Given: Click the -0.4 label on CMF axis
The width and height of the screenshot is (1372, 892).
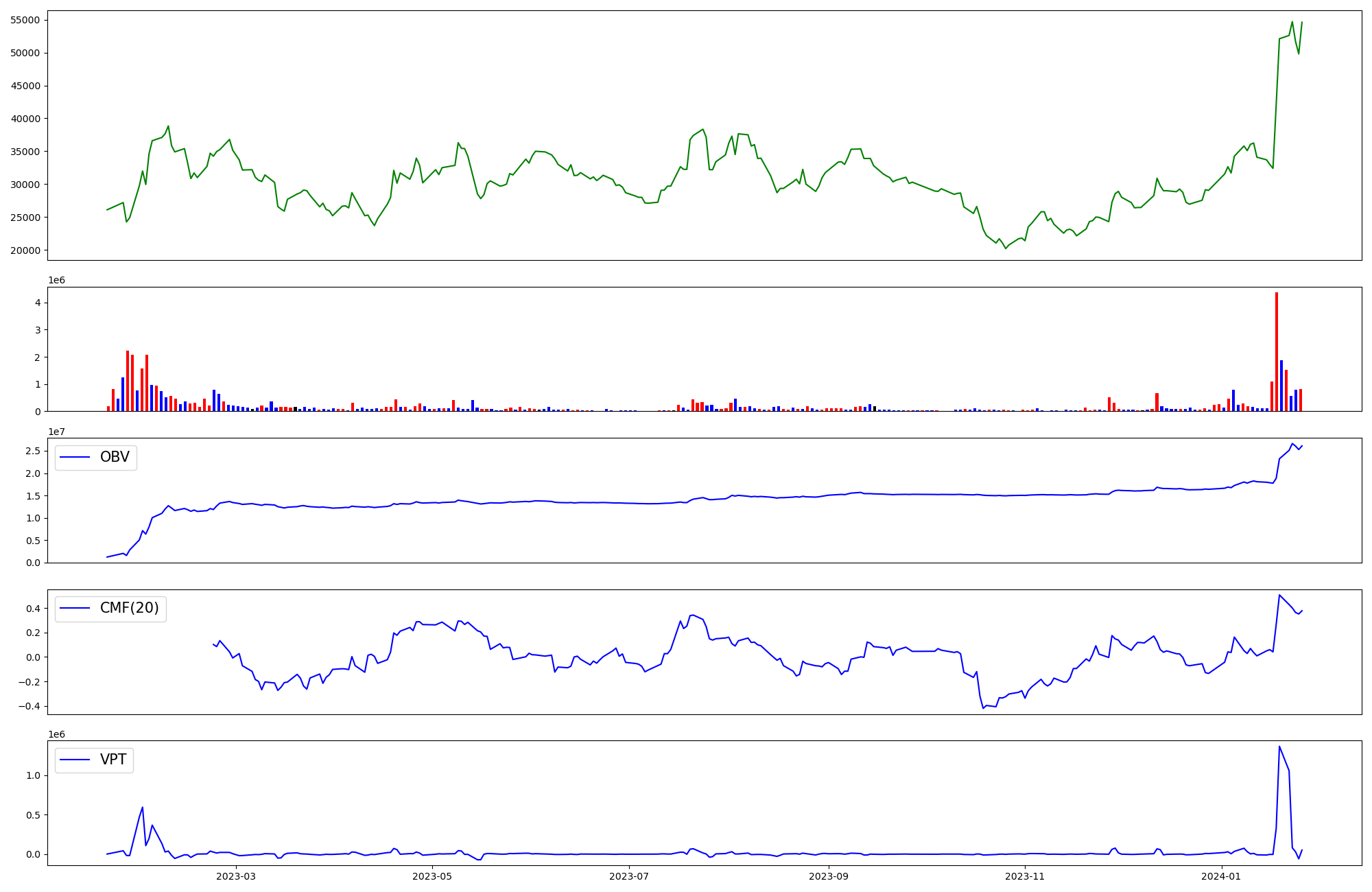Looking at the screenshot, I should 30,707.
